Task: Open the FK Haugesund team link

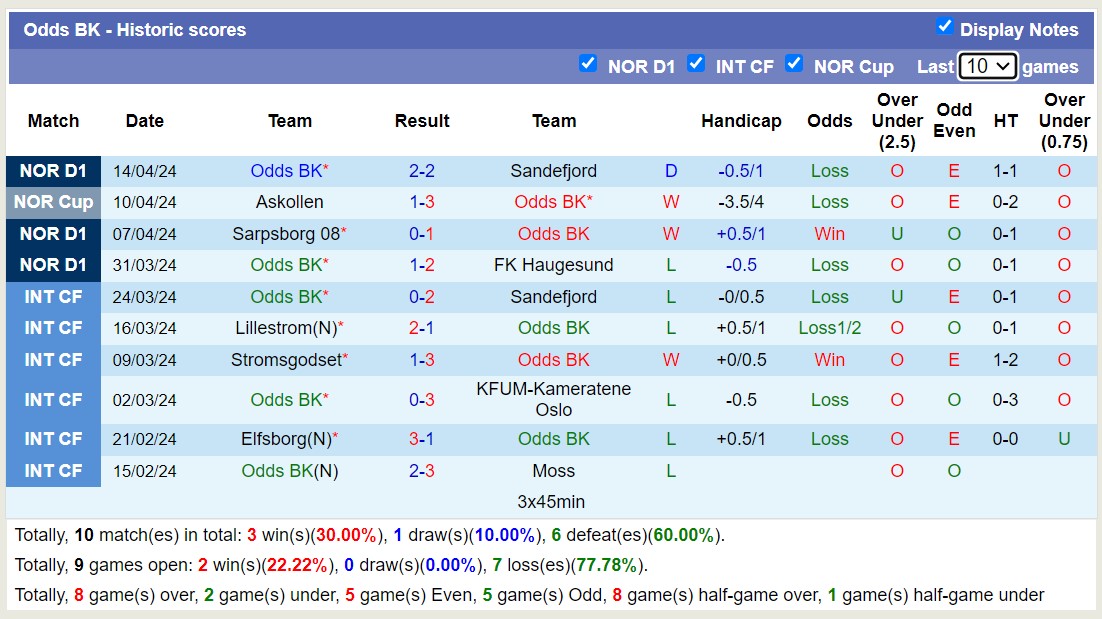Action: click(553, 264)
